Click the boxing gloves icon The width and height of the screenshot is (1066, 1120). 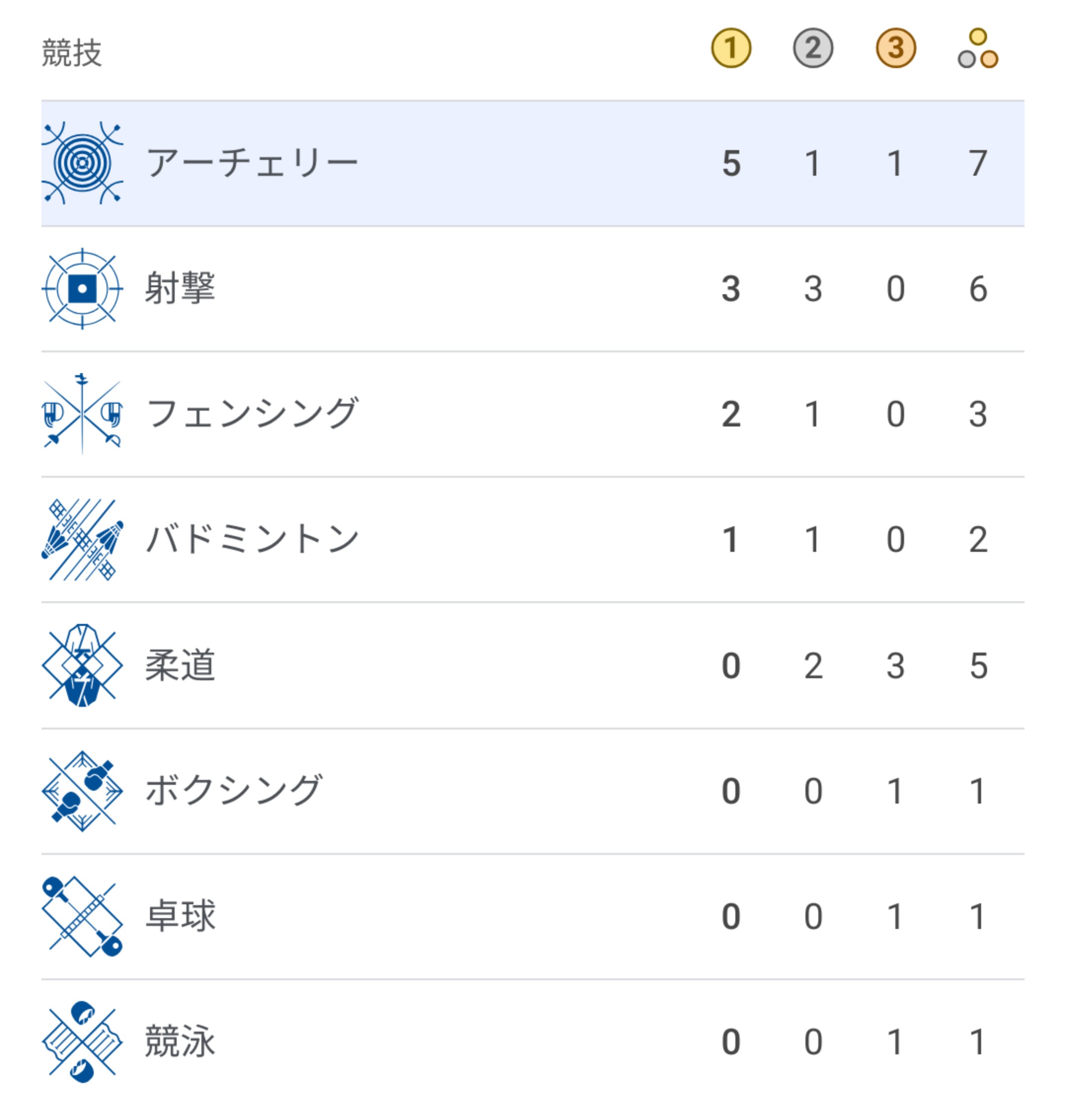(82, 790)
